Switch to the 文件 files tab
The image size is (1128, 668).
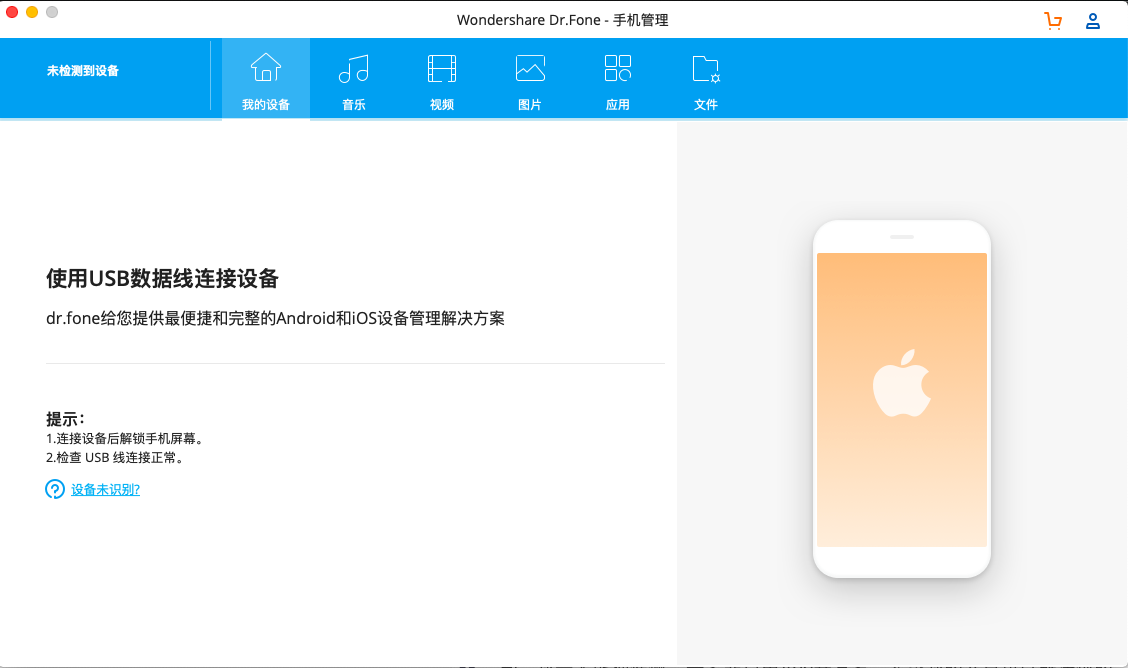(706, 79)
